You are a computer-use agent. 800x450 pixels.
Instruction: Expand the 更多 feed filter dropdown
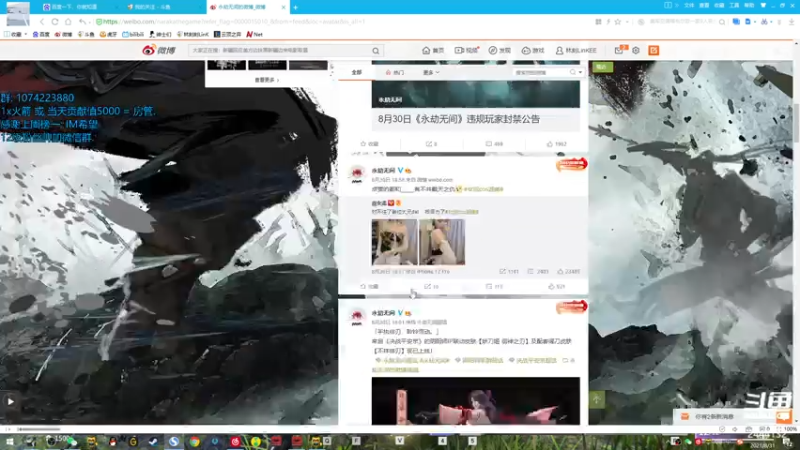[431, 72]
